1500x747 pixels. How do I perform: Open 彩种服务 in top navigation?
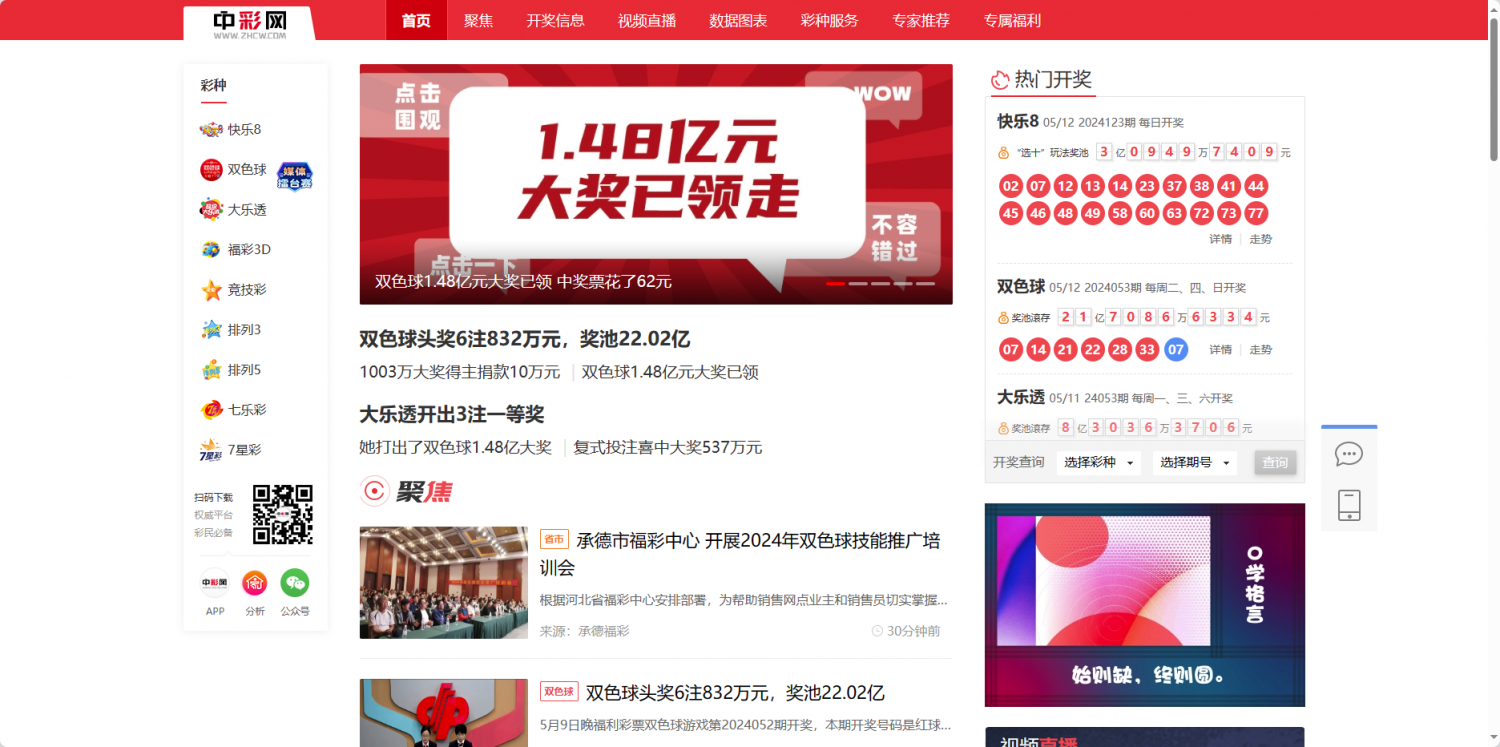pyautogui.click(x=829, y=20)
